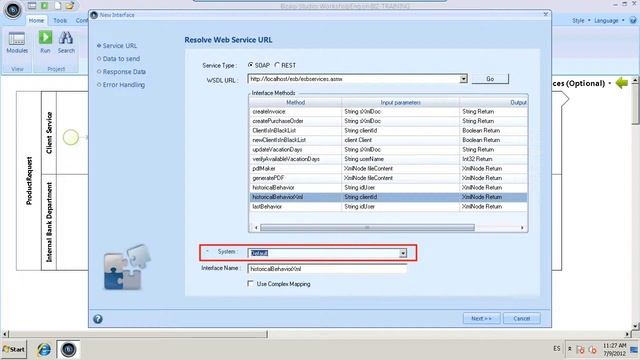Expand the dropdown arrow next to (Optional) heading

[610, 83]
